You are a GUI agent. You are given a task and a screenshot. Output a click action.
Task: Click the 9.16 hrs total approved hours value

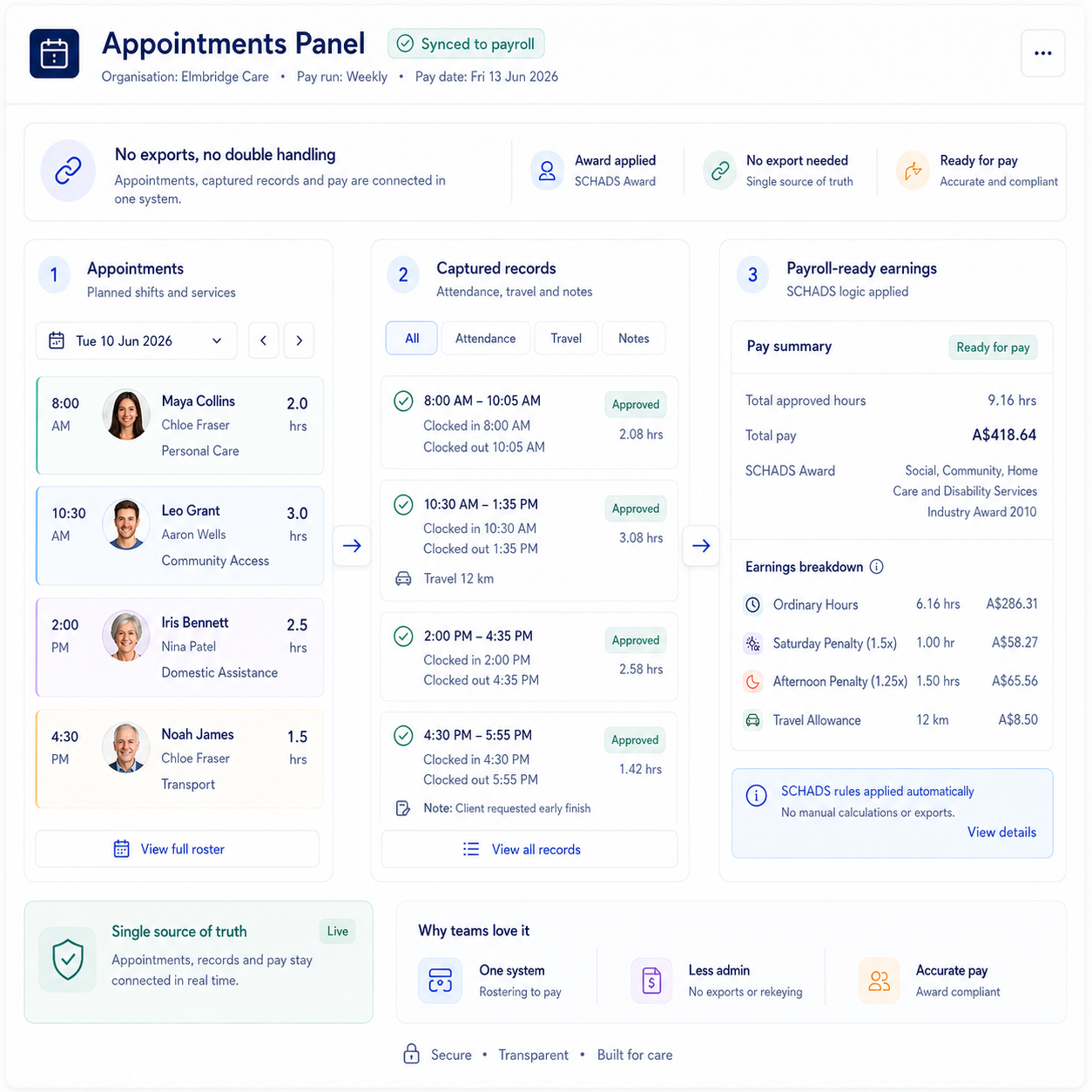(1012, 401)
